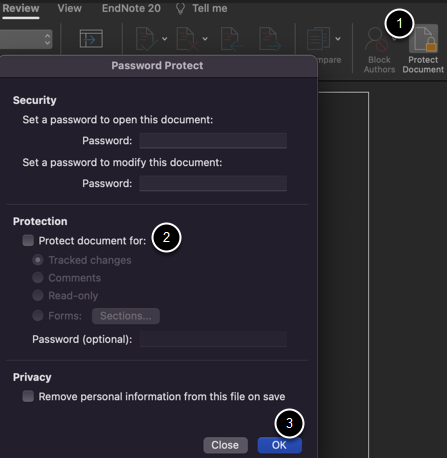
Task: Click the Protection section heading
Action: click(x=40, y=221)
